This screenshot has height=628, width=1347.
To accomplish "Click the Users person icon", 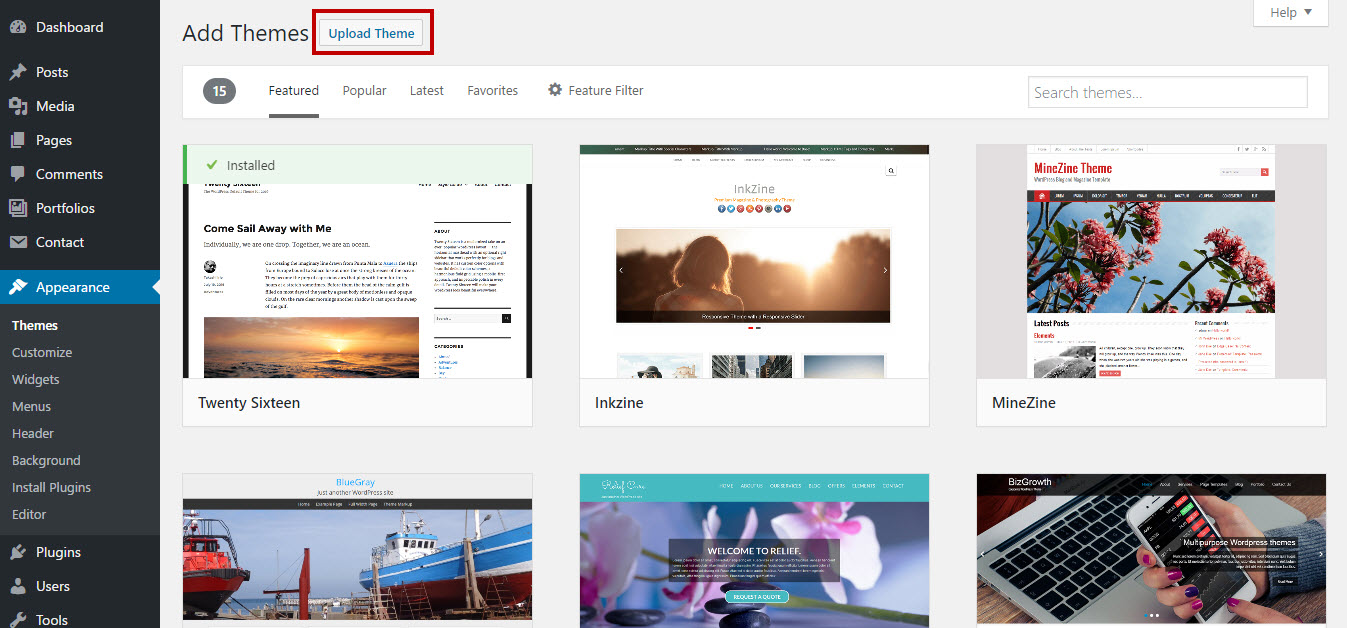I will [18, 586].
